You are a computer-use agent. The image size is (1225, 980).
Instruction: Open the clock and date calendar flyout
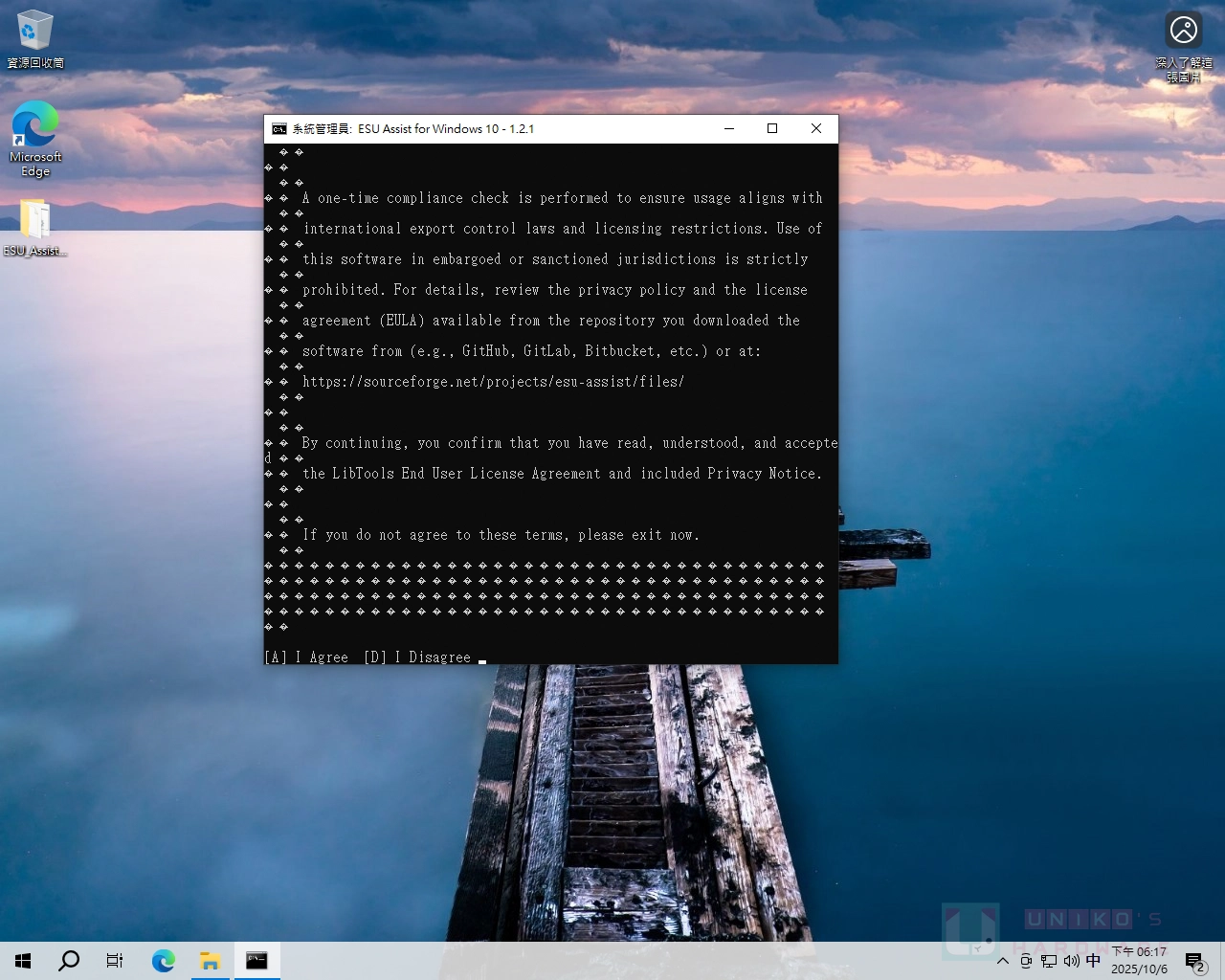1139,961
